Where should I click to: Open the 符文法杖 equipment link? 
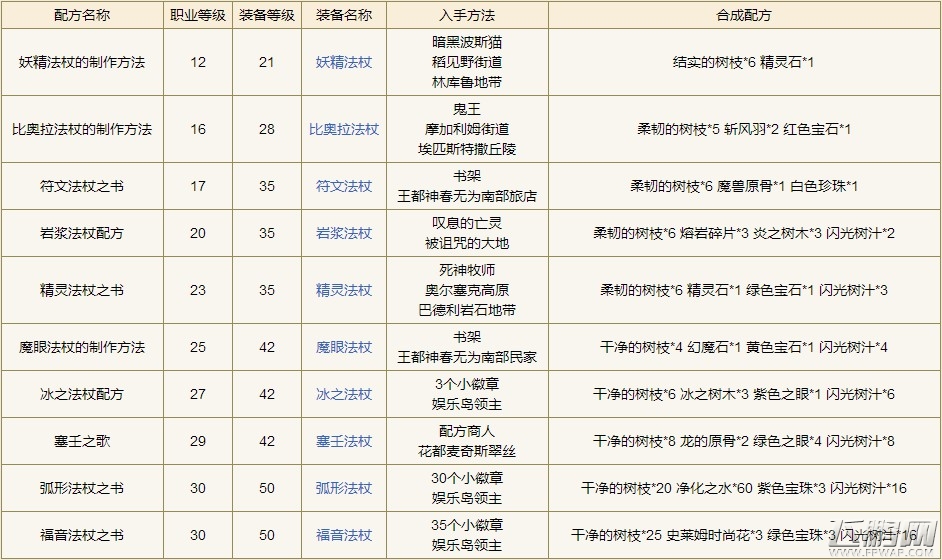344,186
